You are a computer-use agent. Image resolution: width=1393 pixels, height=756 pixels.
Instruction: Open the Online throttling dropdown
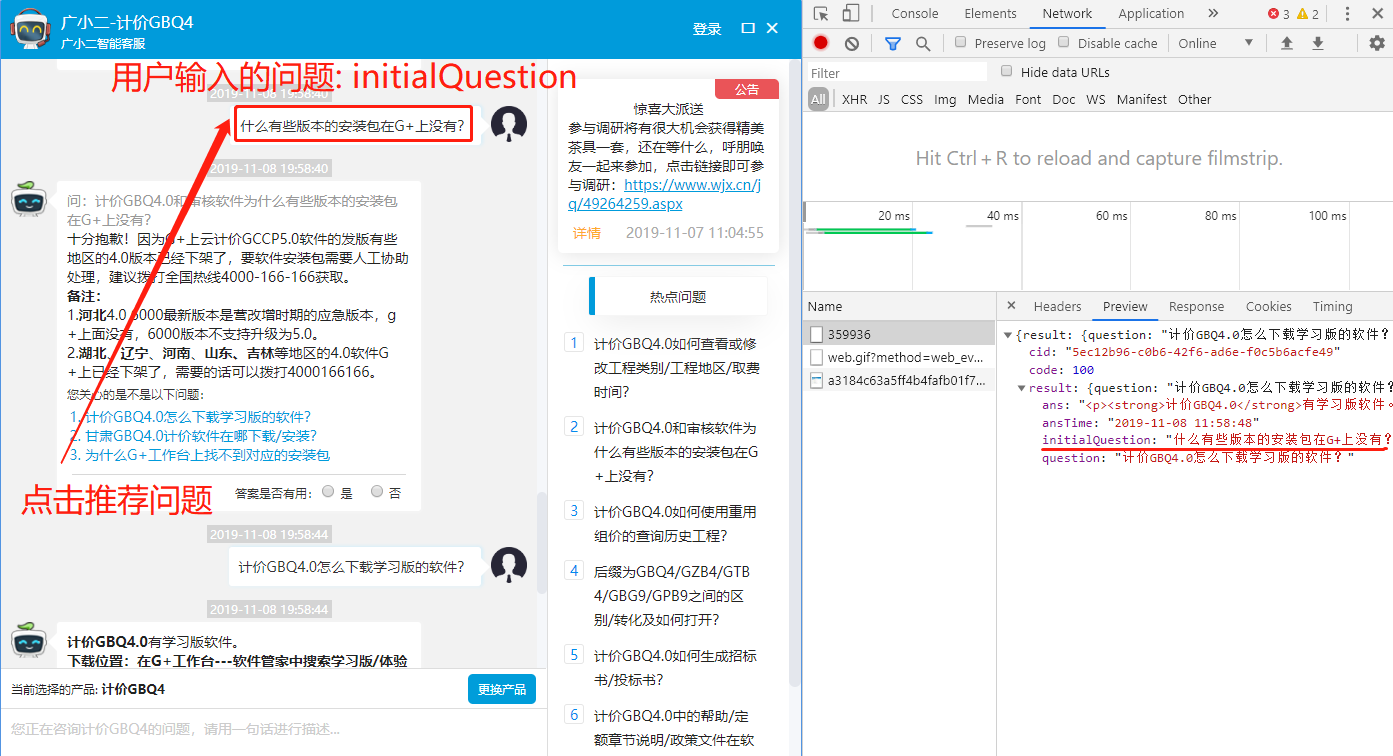(x=1215, y=43)
